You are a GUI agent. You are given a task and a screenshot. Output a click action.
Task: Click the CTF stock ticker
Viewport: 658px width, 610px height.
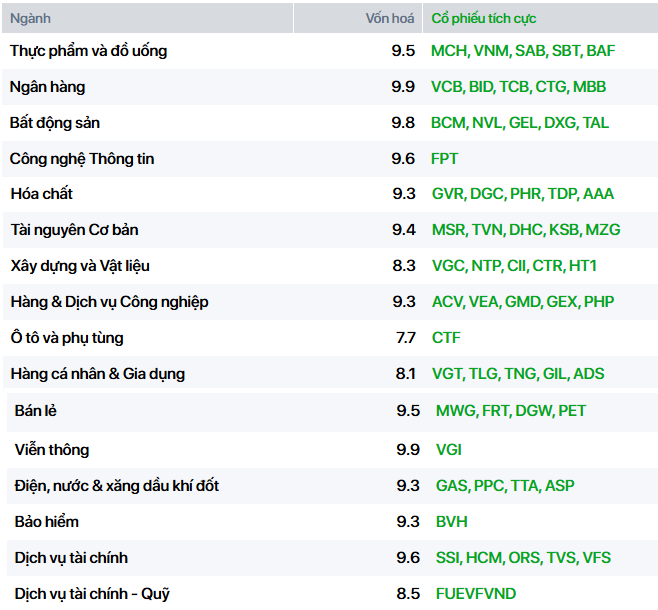tap(446, 338)
